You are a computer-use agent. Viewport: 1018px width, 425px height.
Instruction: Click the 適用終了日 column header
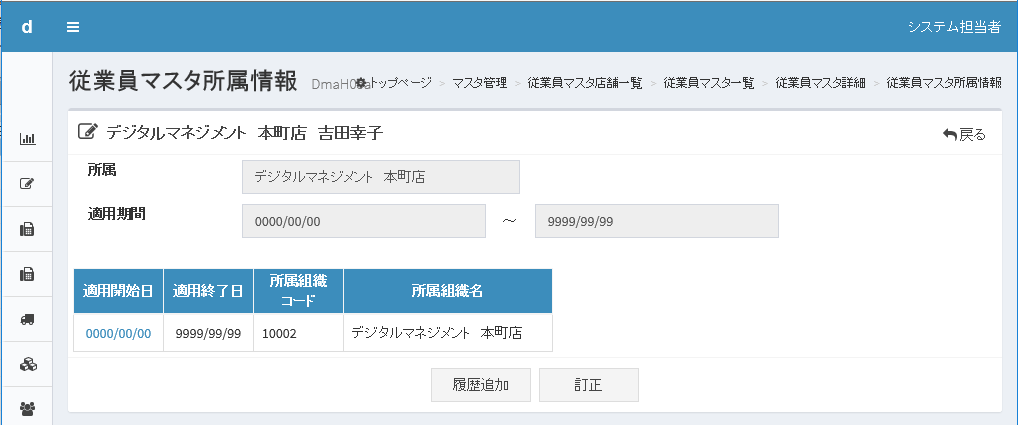pyautogui.click(x=208, y=291)
